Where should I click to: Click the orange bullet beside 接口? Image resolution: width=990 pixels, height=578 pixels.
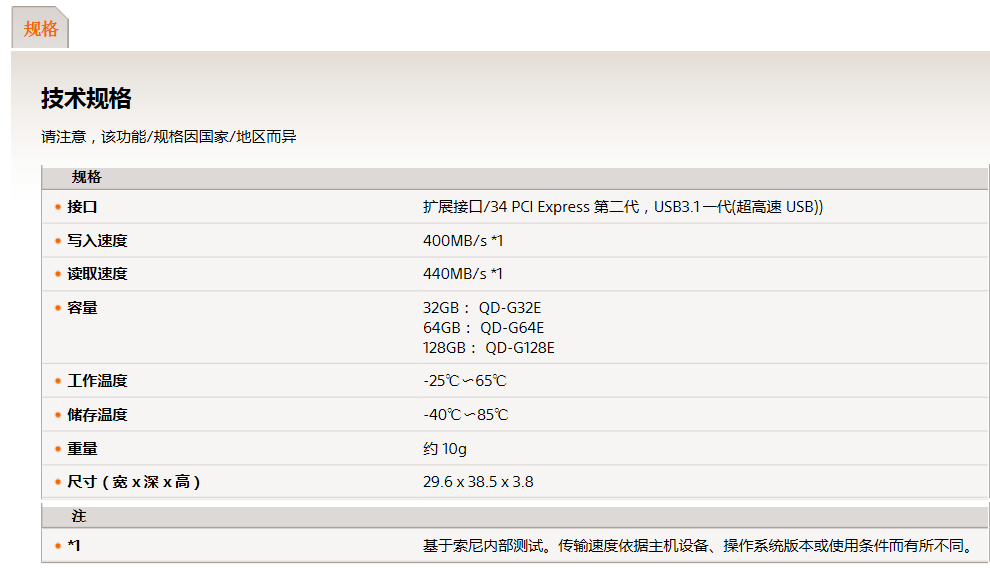click(x=58, y=207)
